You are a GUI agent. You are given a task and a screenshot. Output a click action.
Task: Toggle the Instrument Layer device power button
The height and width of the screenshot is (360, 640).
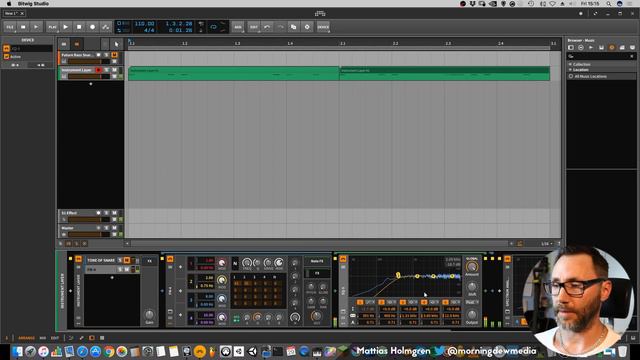click(x=78, y=260)
